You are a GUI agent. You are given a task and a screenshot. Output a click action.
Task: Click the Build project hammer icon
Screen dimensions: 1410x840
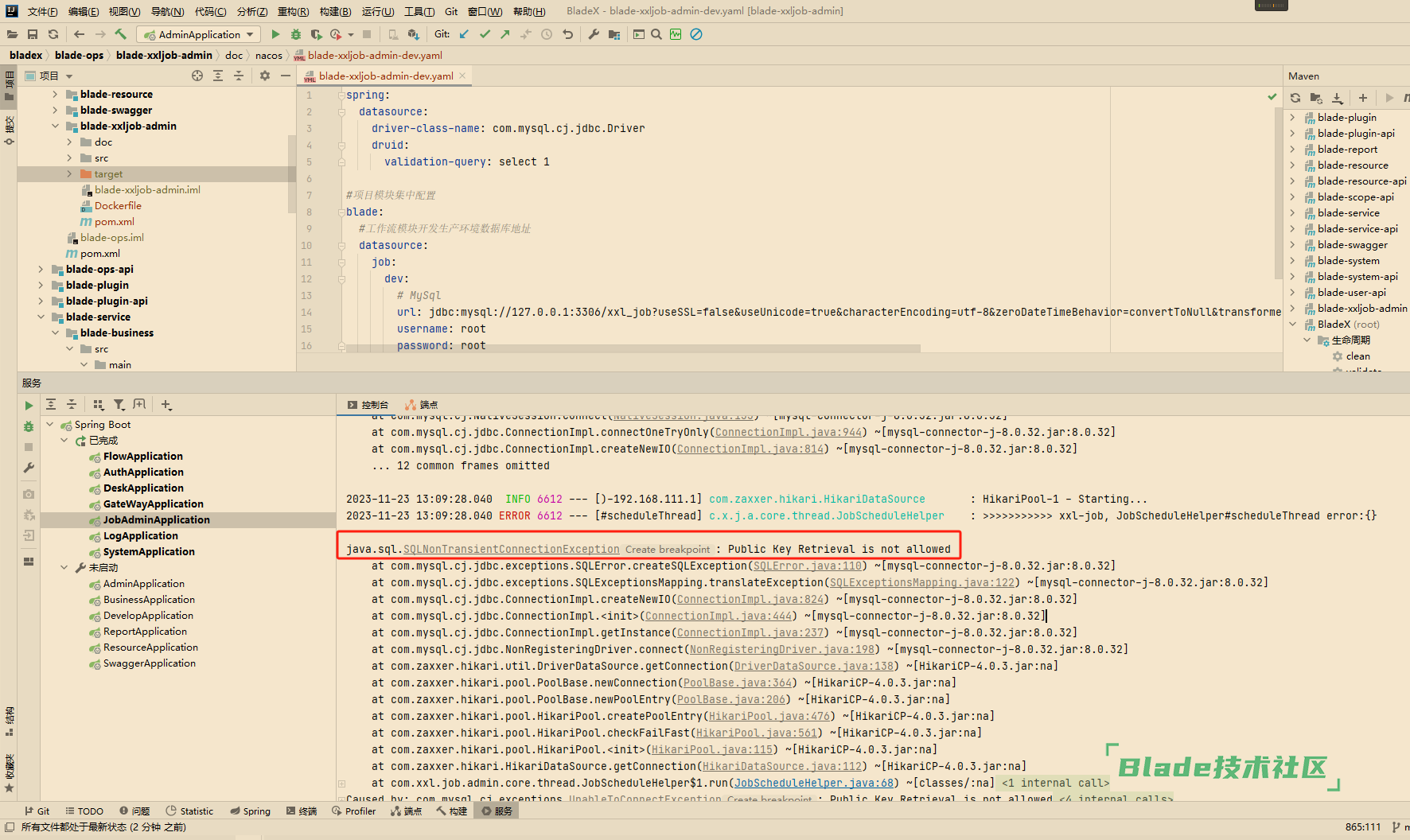pyautogui.click(x=120, y=34)
